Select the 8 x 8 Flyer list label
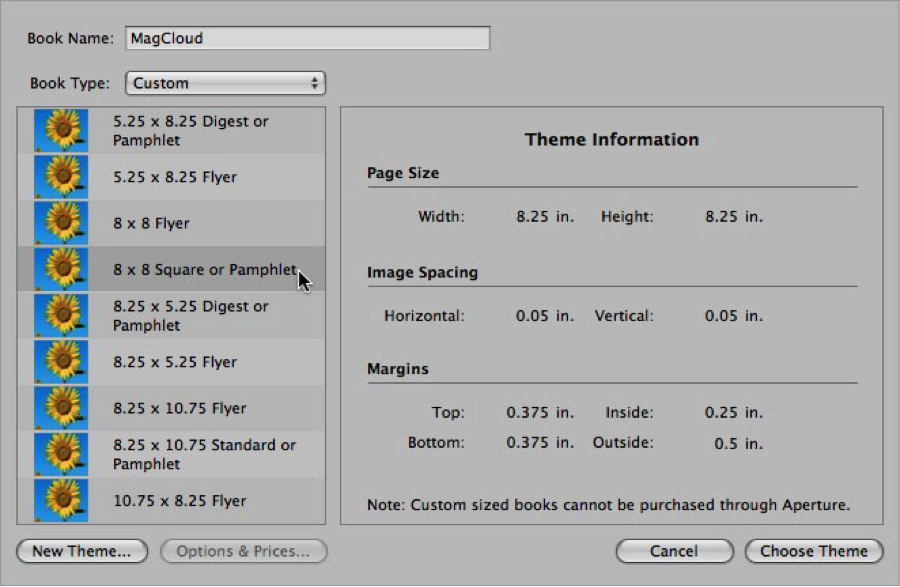The image size is (900, 587). [151, 224]
